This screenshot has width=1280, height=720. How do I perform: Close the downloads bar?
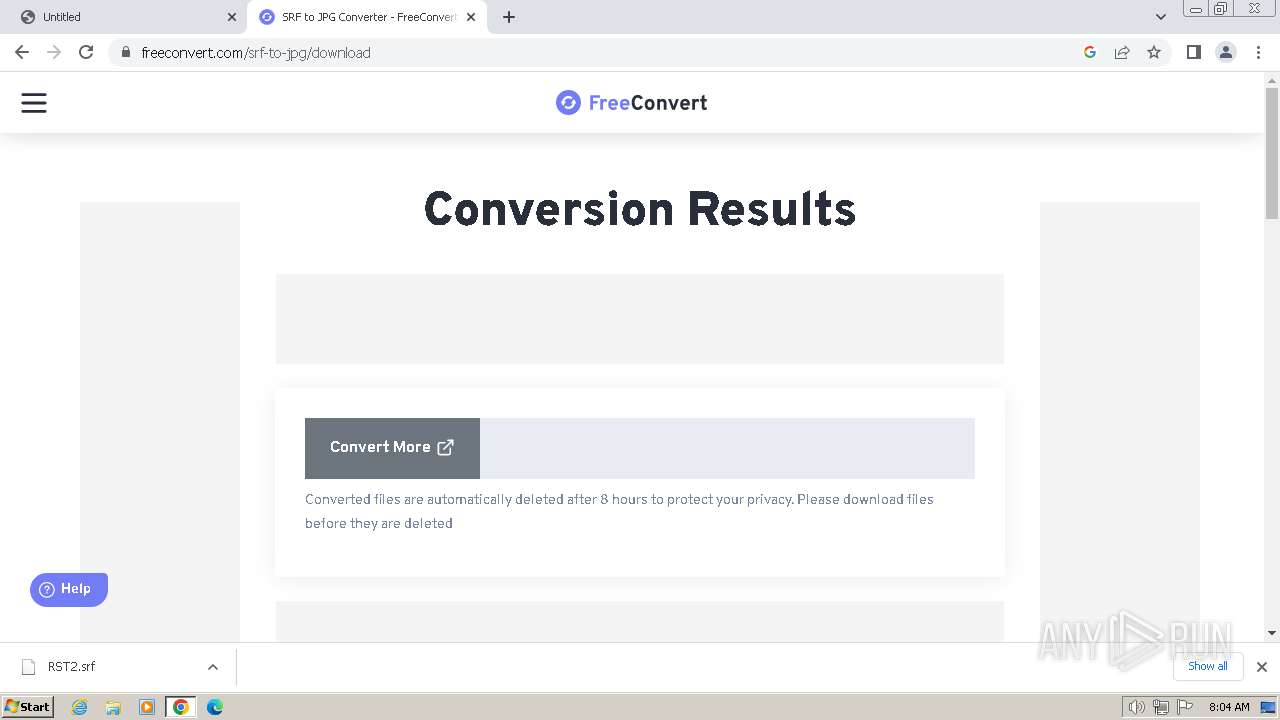[1262, 667]
